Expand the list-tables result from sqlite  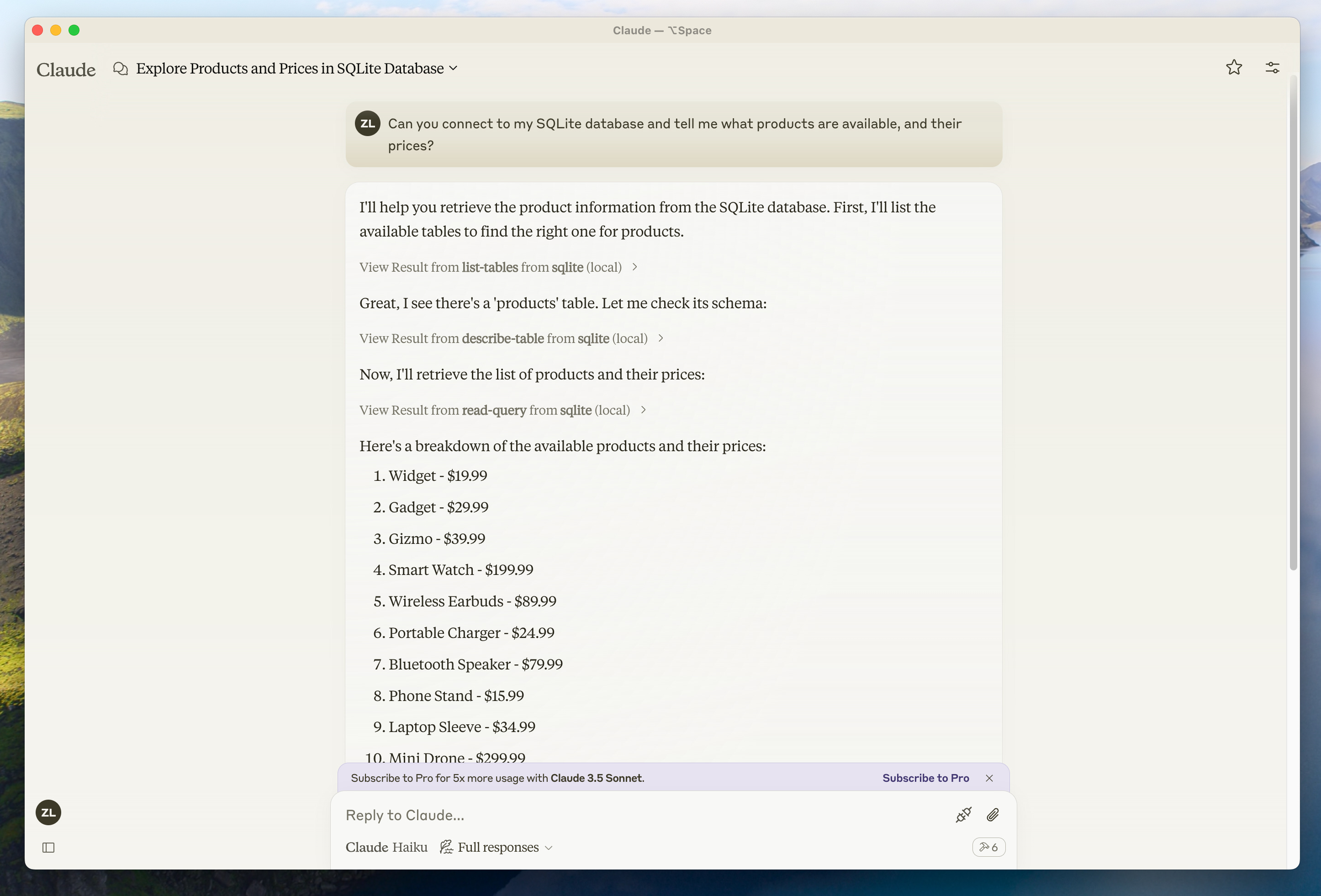pyautogui.click(x=498, y=267)
